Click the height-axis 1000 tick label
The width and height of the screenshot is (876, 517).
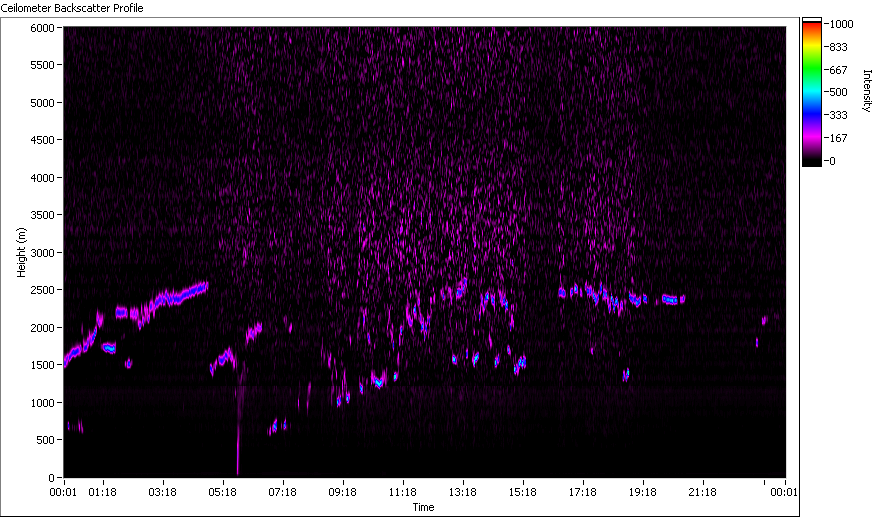click(42, 402)
